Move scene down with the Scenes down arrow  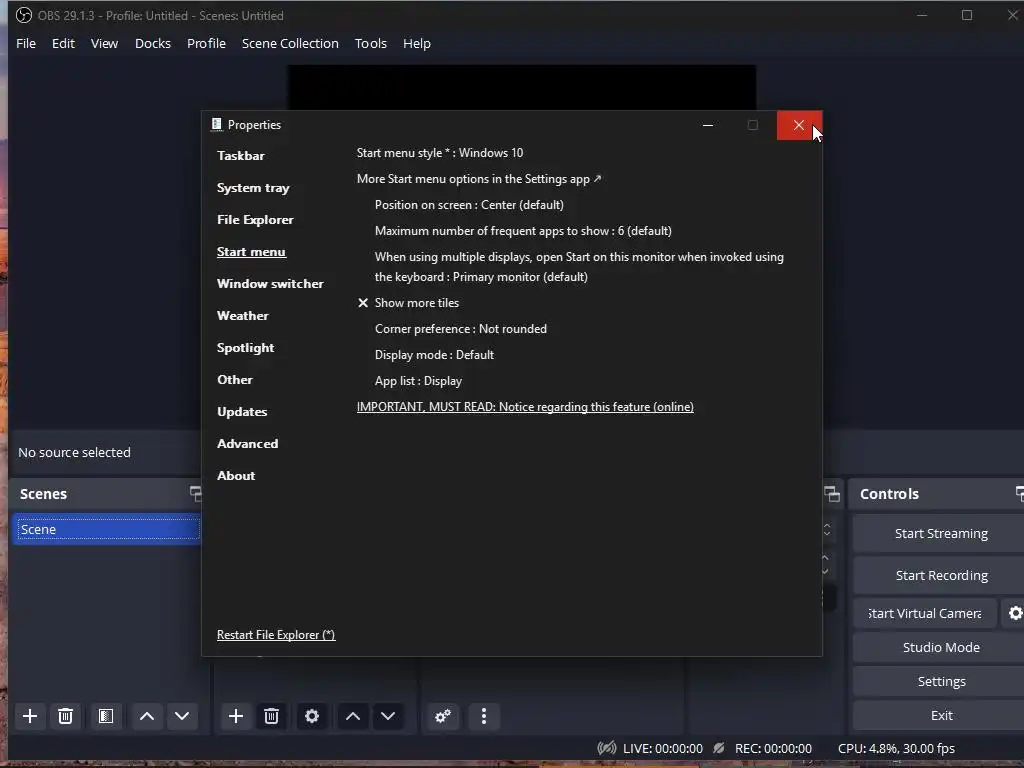(182, 716)
